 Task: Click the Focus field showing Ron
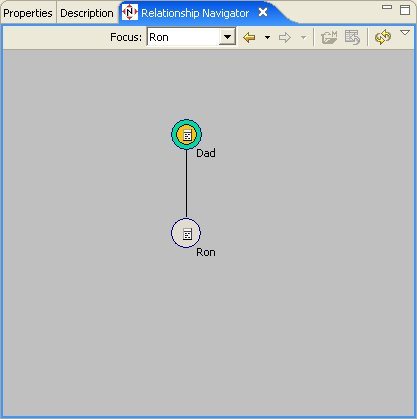pyautogui.click(x=183, y=37)
